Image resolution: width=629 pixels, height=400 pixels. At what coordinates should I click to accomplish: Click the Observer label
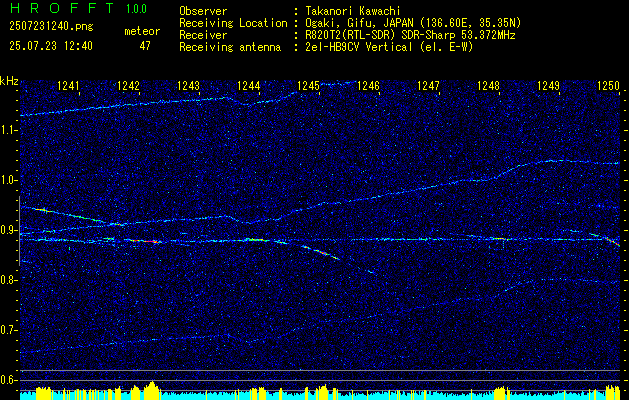[203, 11]
